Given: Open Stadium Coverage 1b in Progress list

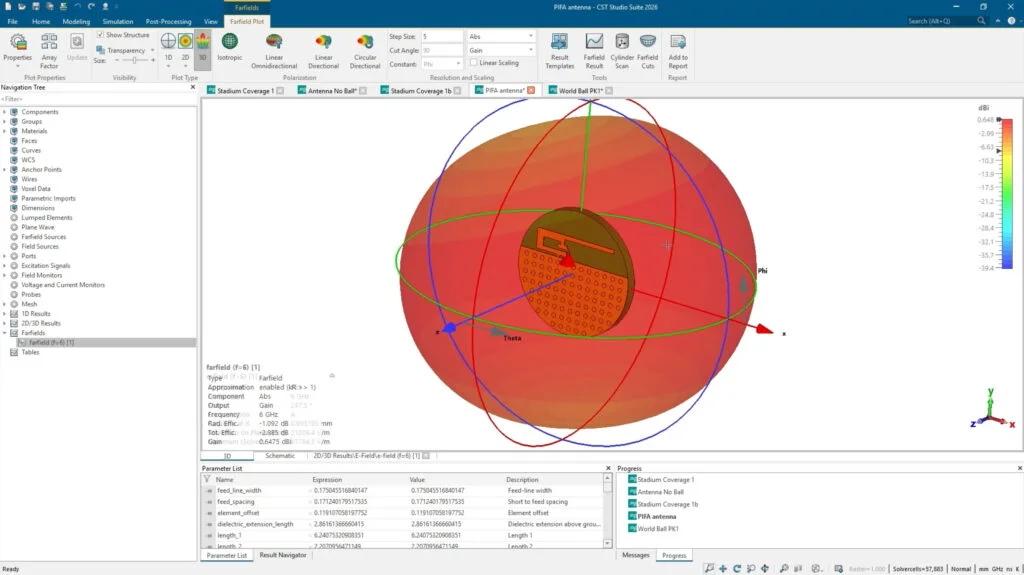Looking at the screenshot, I should point(667,504).
